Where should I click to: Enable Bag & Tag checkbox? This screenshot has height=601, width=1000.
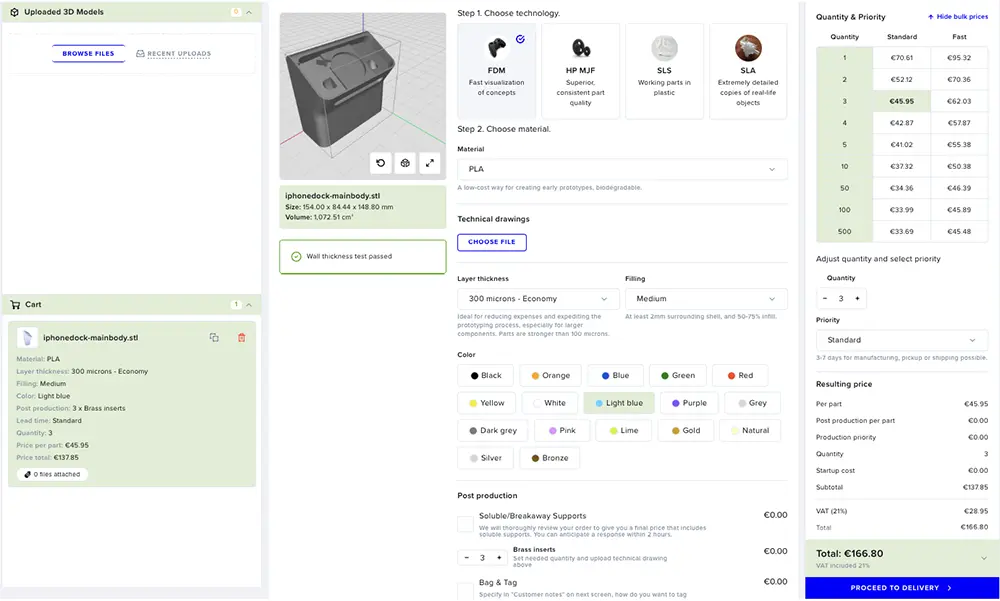click(x=466, y=590)
